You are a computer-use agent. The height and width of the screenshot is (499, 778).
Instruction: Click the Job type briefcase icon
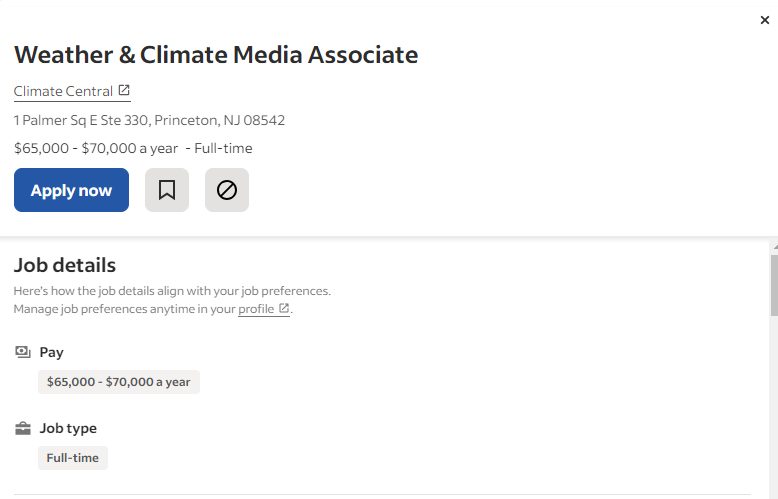23,428
